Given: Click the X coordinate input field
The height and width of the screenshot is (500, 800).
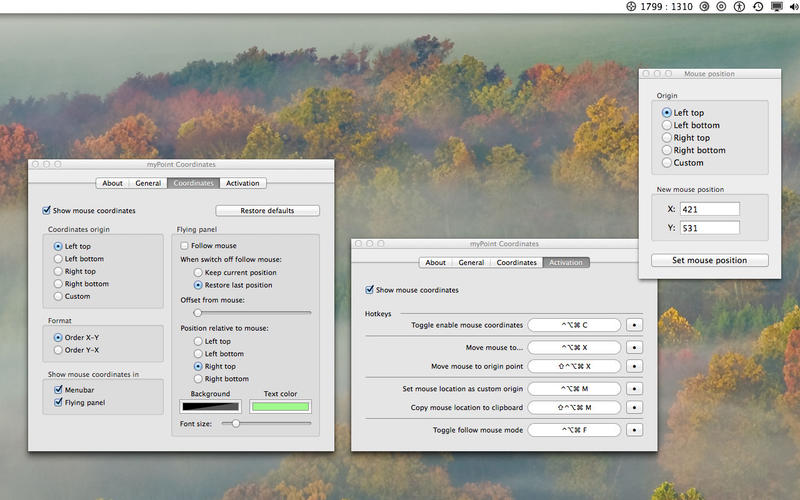Looking at the screenshot, I should (709, 209).
